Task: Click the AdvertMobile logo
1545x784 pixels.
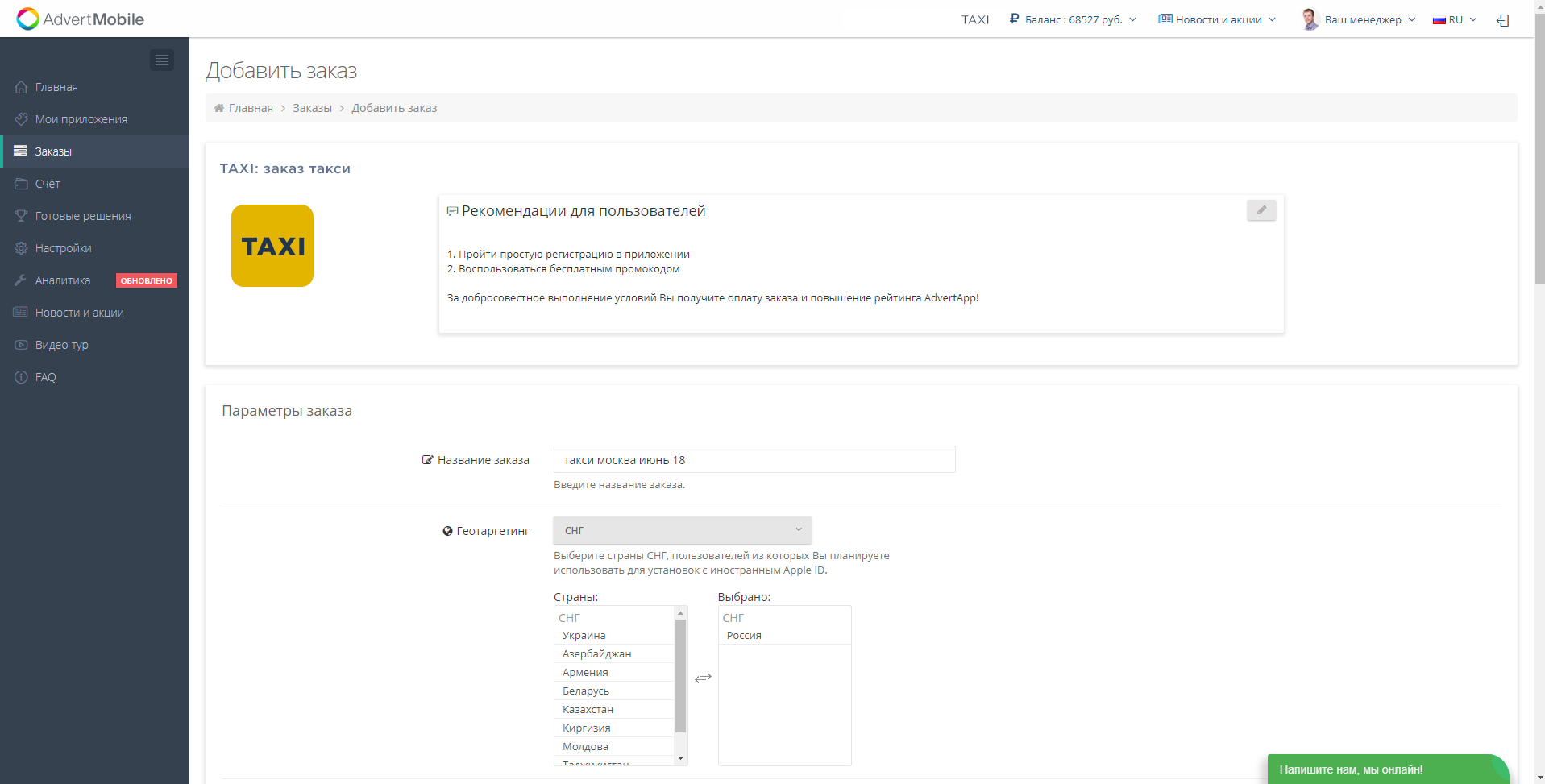Action: pos(81,19)
